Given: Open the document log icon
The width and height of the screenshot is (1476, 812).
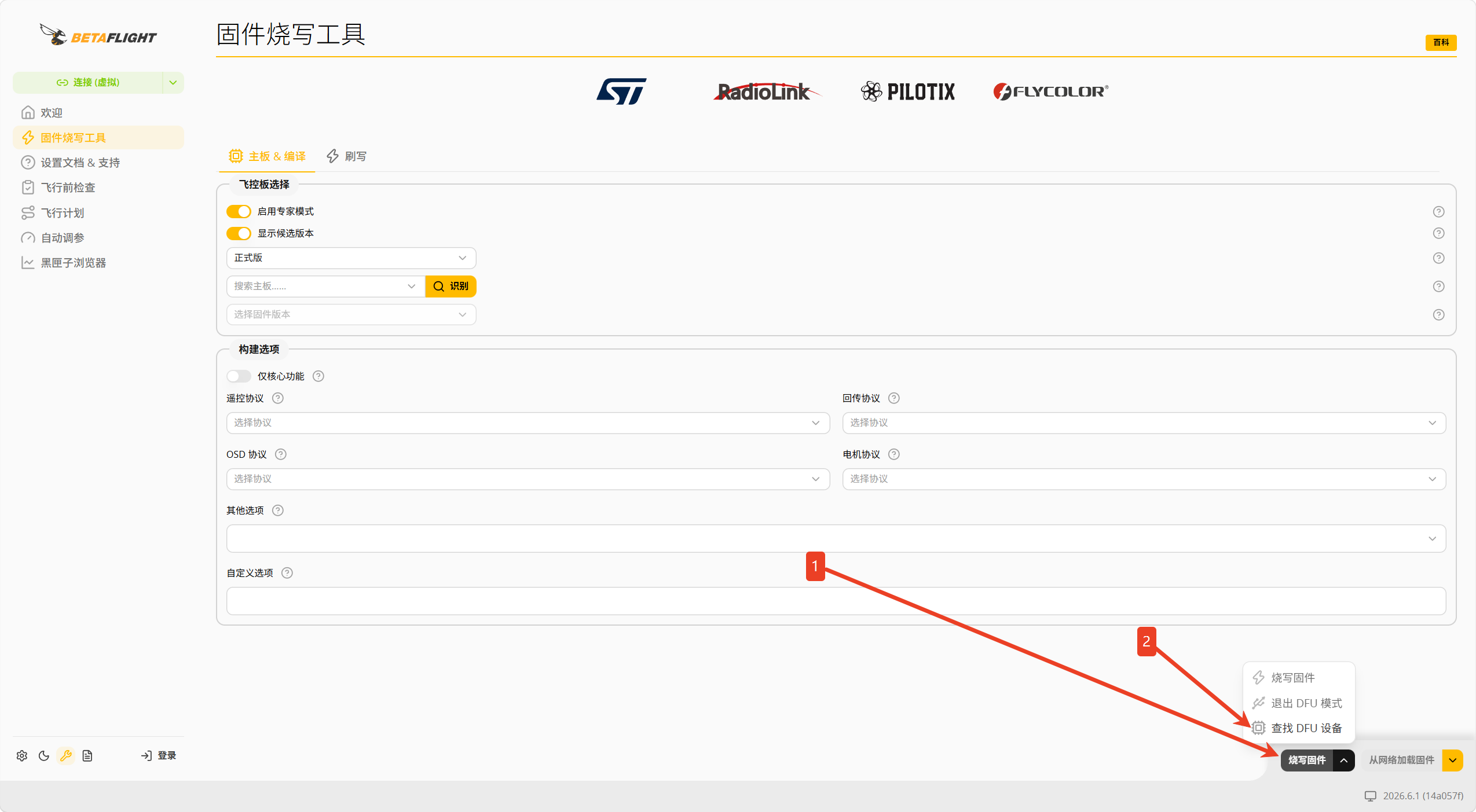Looking at the screenshot, I should pyautogui.click(x=87, y=756).
